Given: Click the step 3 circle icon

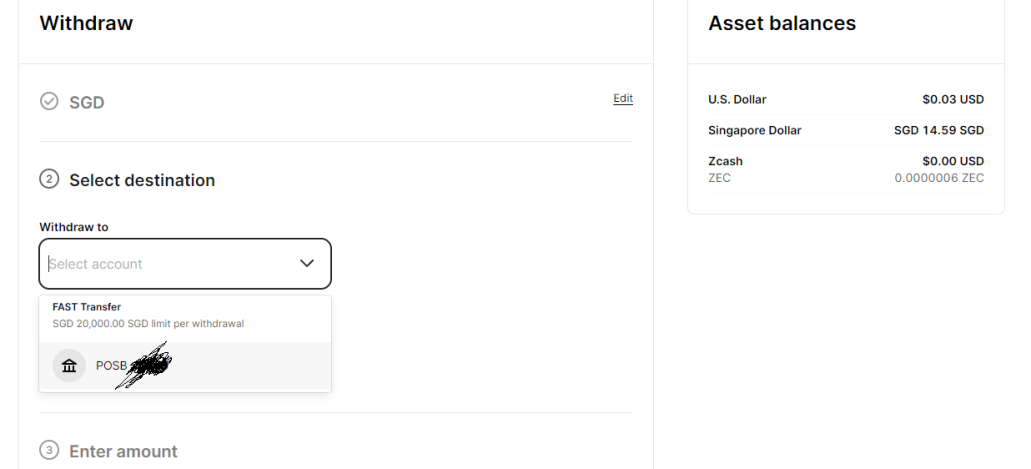Looking at the screenshot, I should 49,451.
